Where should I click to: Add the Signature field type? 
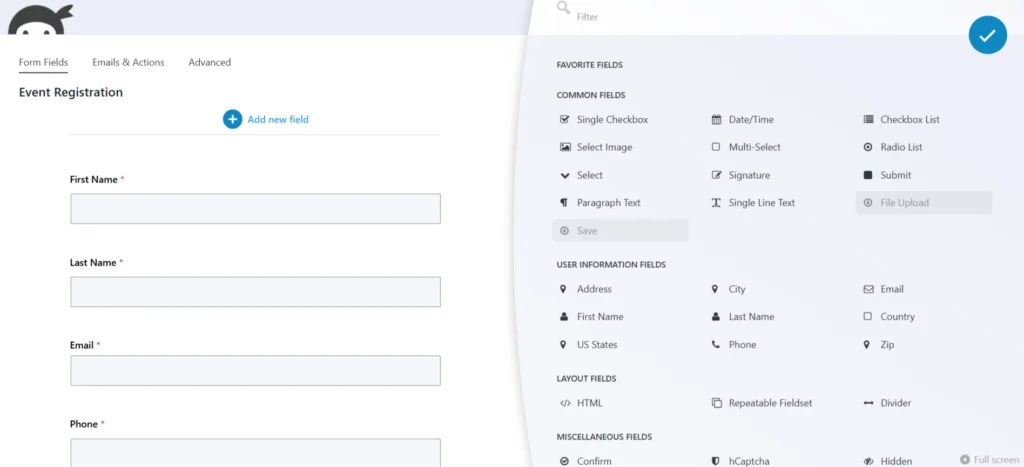(740, 175)
